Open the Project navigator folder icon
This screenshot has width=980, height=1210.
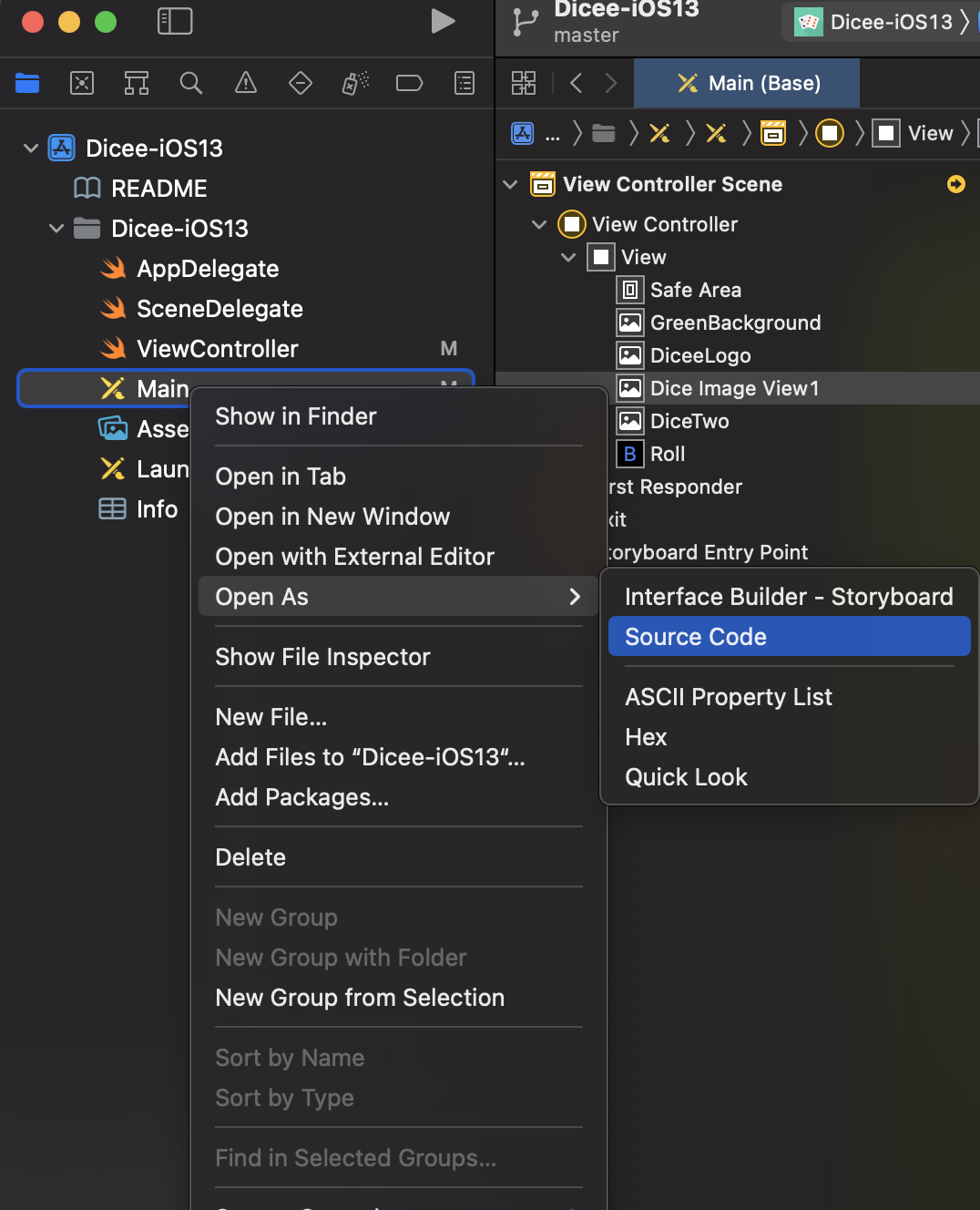(27, 84)
